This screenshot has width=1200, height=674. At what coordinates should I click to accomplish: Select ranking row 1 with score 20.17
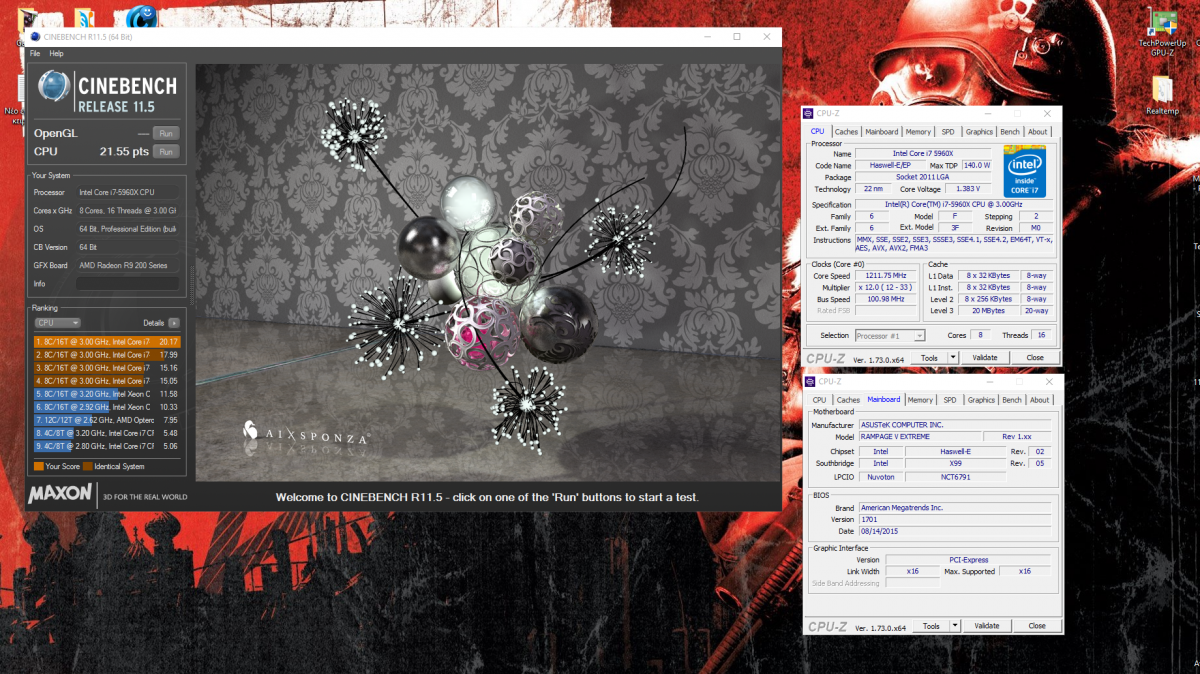click(106, 341)
